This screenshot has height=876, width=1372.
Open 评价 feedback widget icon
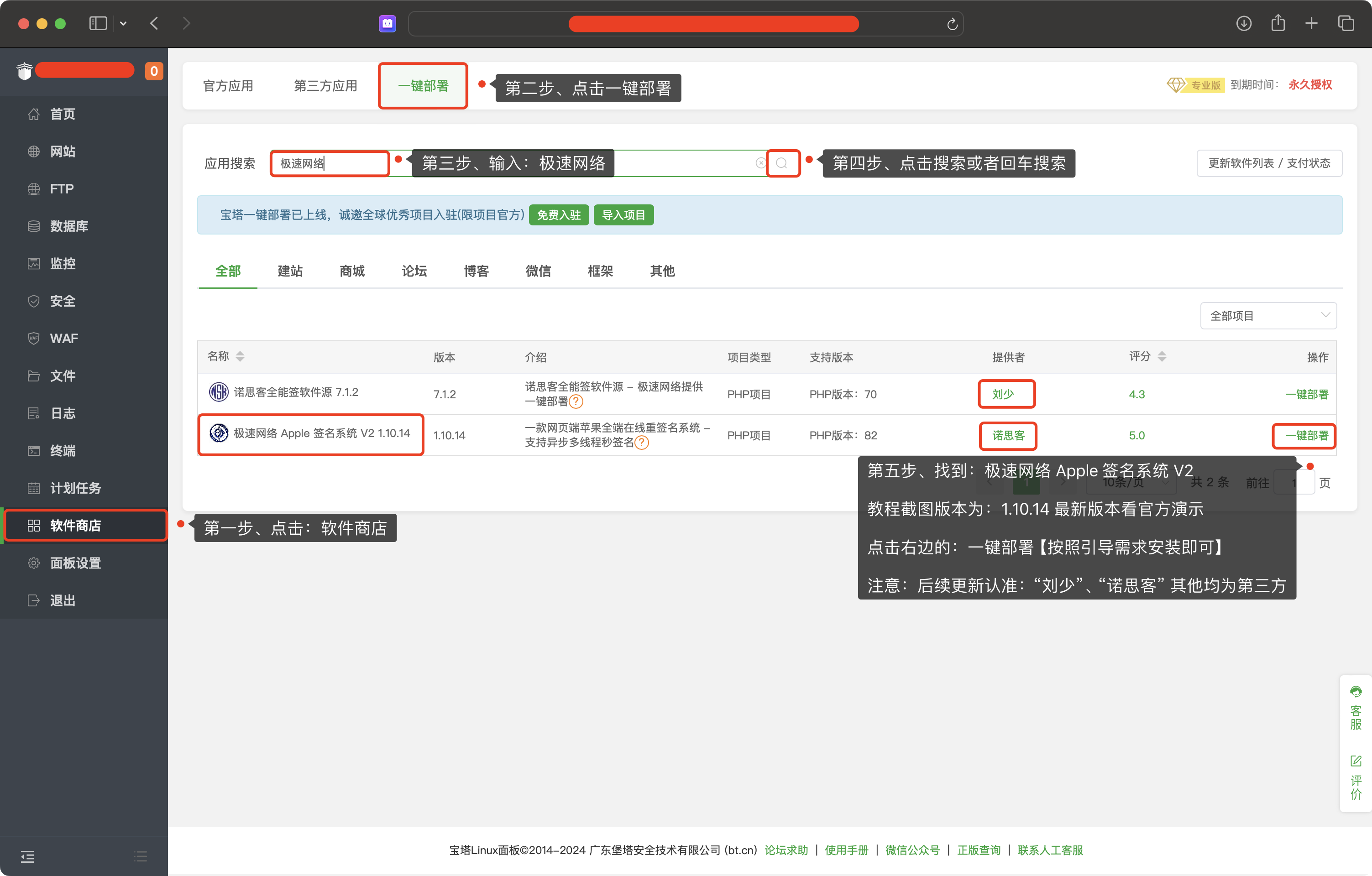[1356, 761]
